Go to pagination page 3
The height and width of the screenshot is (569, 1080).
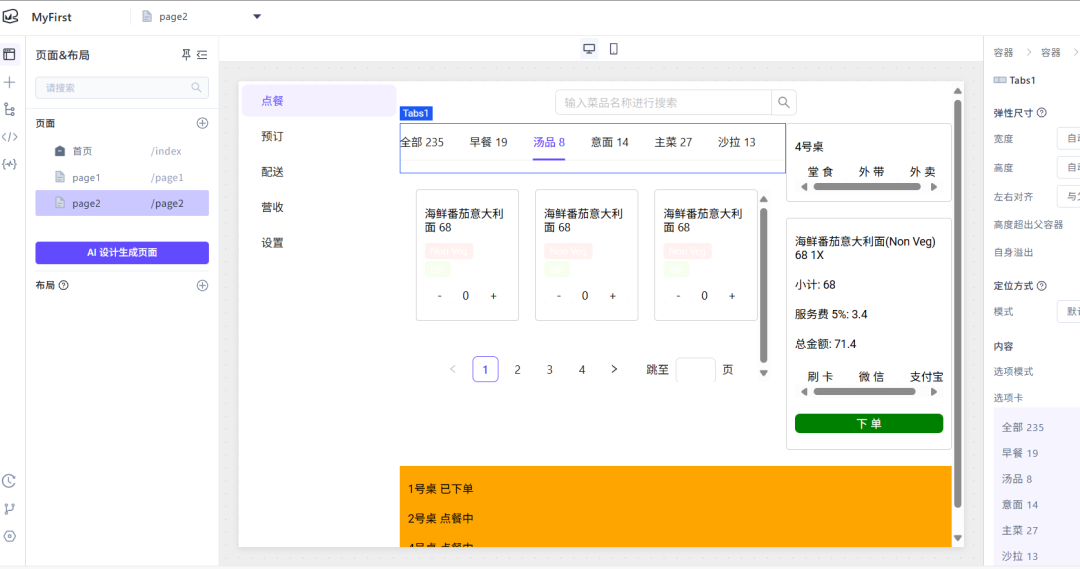(x=550, y=370)
